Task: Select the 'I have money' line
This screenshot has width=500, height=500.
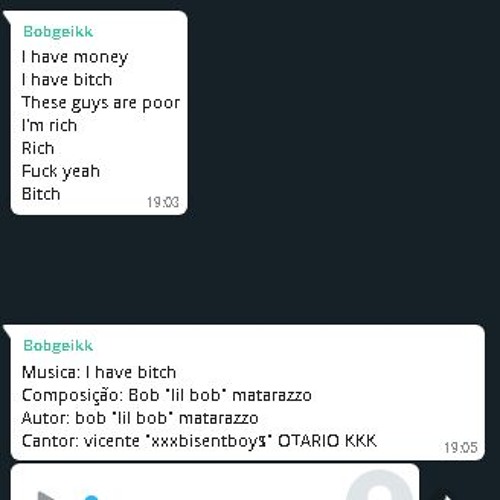Action: 75,57
